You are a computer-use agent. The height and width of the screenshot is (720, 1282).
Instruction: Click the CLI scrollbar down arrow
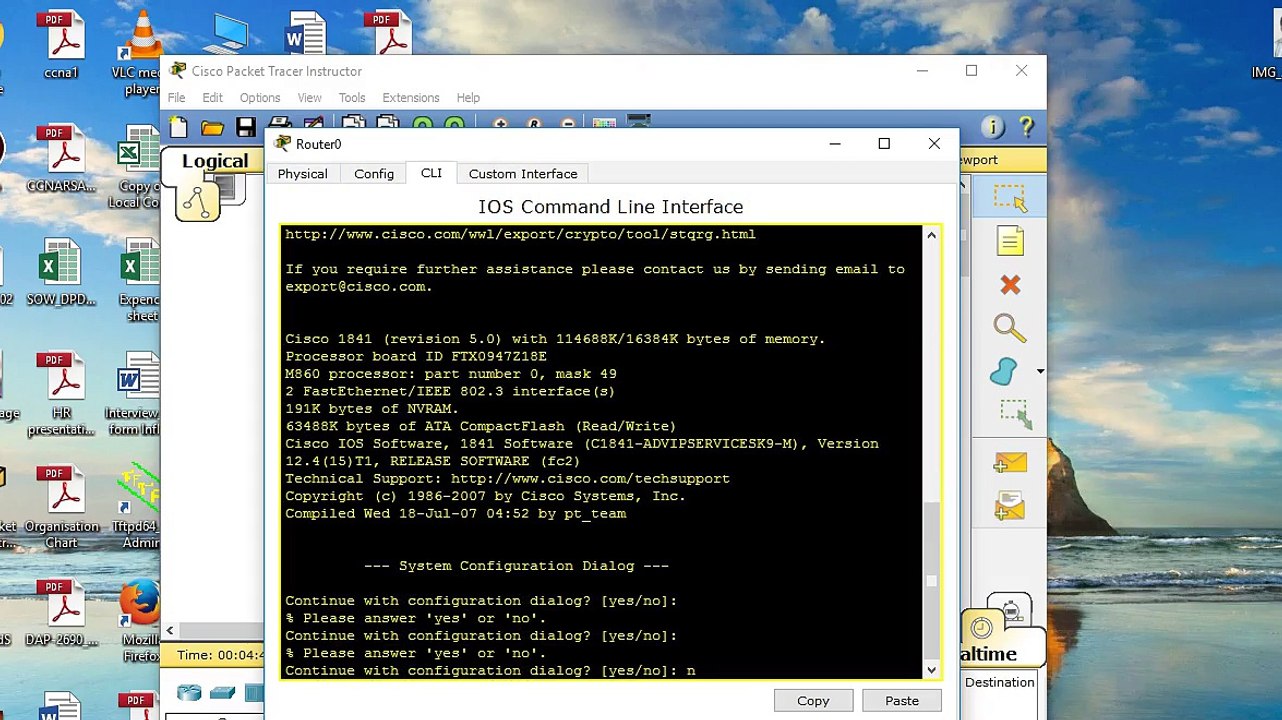(x=932, y=670)
